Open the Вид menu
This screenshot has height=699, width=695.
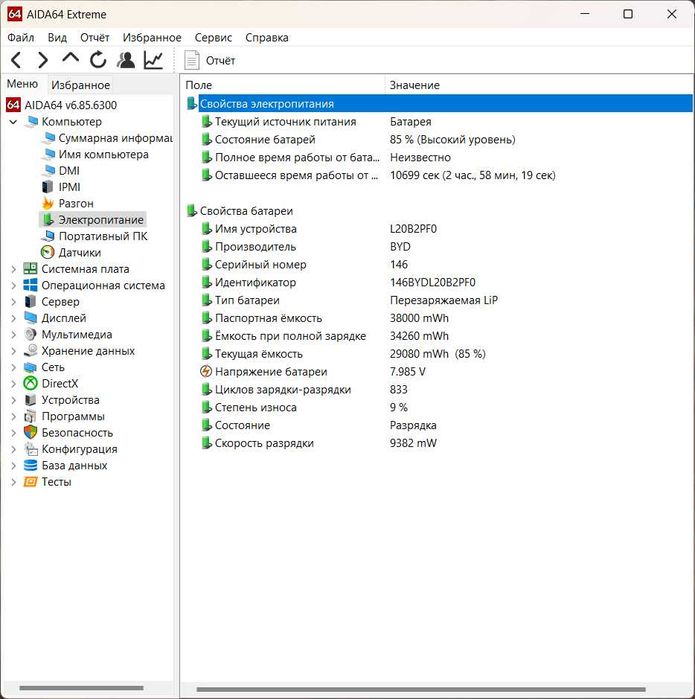57,37
